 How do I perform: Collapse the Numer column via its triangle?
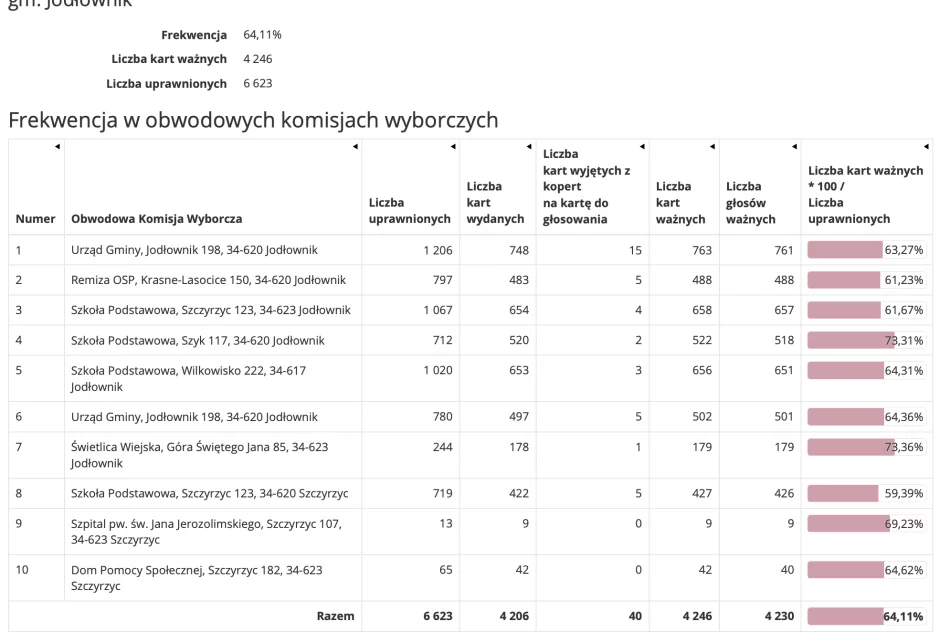pos(55,146)
